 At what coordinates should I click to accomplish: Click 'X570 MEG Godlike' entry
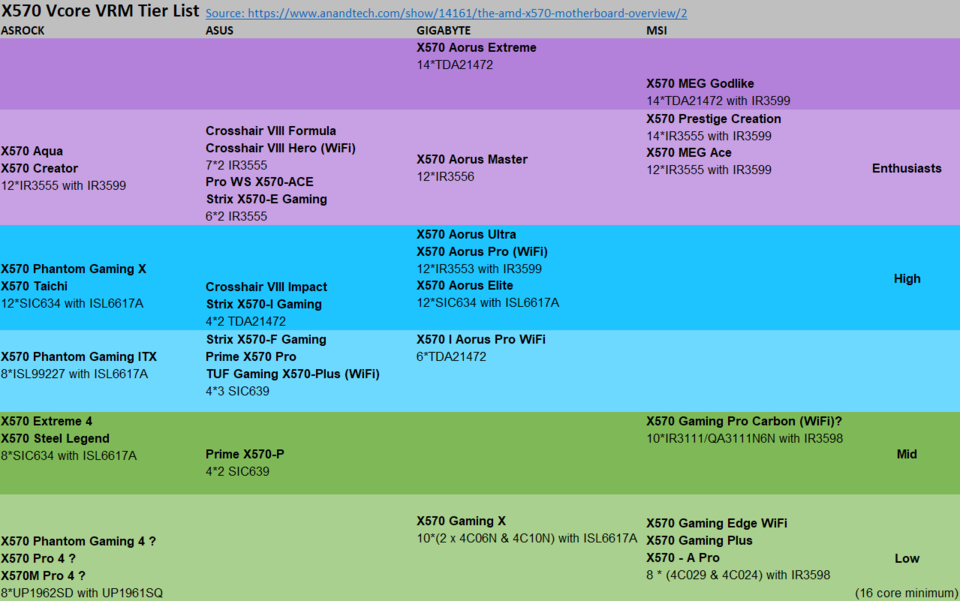coord(700,84)
